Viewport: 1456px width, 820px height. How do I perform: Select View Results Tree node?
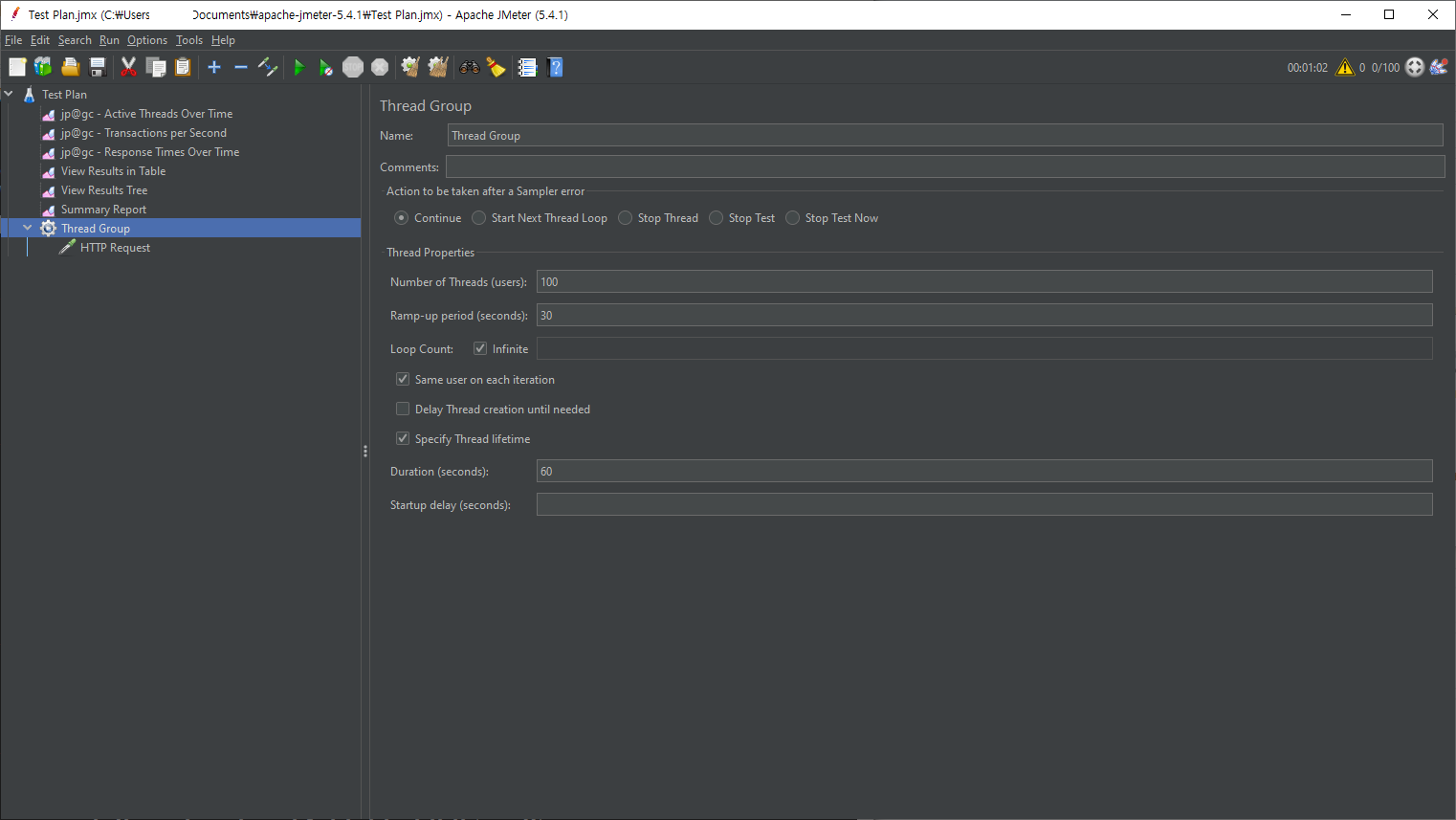click(104, 190)
